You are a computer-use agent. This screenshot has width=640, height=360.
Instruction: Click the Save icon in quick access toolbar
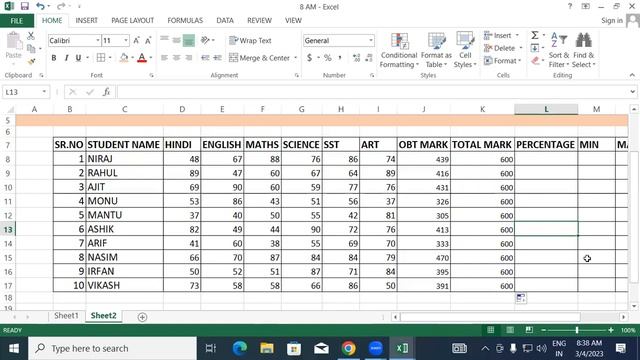coord(24,6)
